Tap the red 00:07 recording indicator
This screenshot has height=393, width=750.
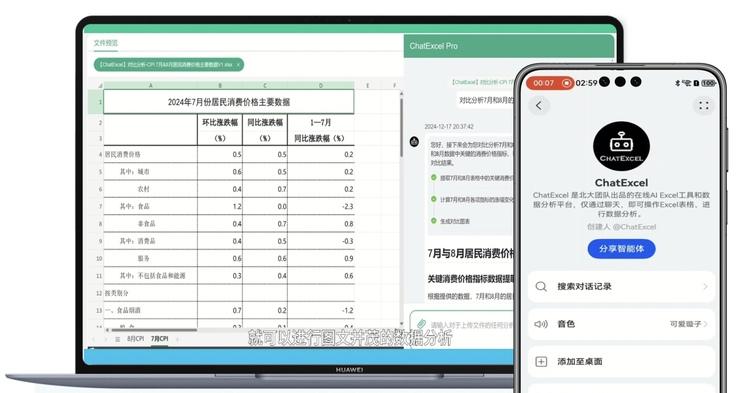tap(550, 83)
